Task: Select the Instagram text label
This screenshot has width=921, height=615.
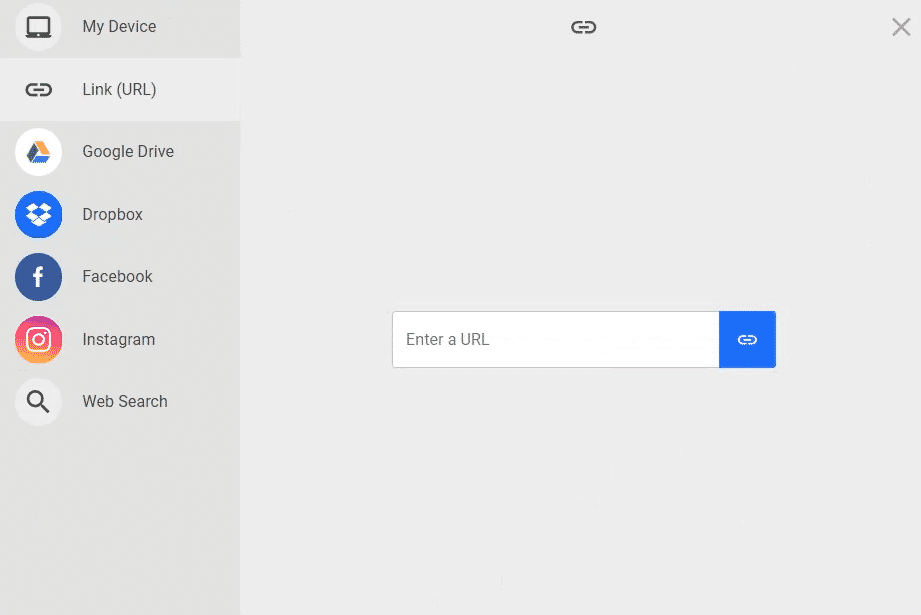Action: [x=119, y=340]
